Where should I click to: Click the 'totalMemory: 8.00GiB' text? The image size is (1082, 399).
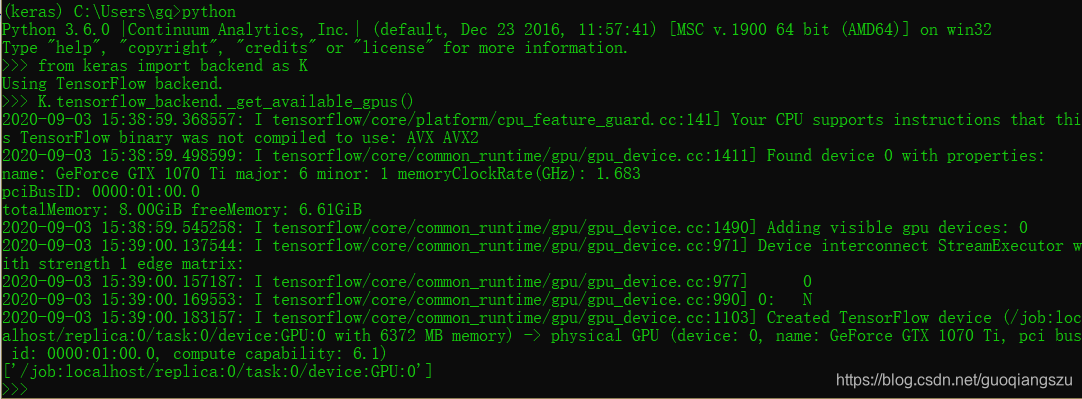[x=93, y=209]
